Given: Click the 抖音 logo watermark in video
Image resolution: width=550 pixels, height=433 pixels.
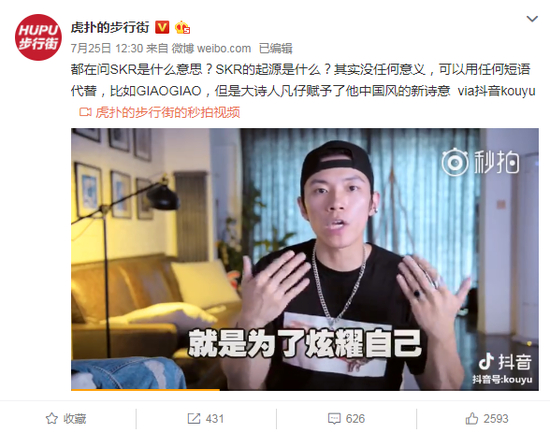Looking at the screenshot, I should coord(504,362).
